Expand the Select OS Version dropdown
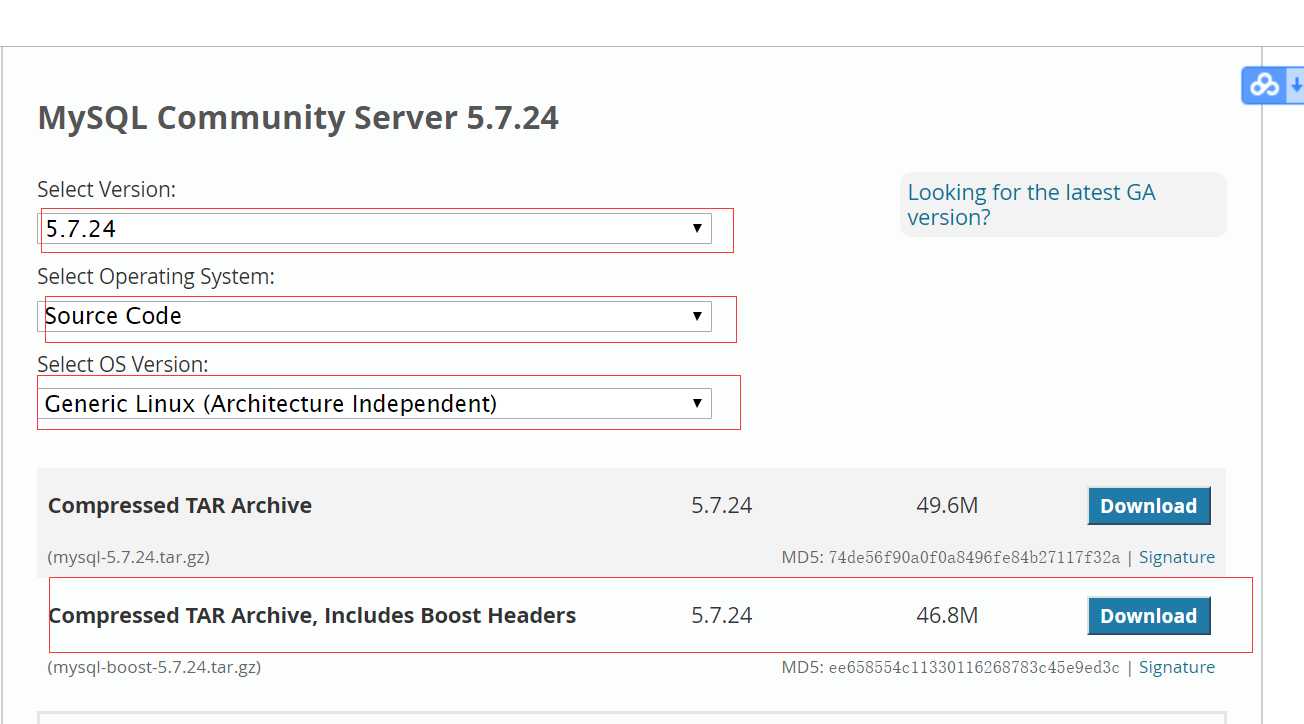 (x=375, y=404)
